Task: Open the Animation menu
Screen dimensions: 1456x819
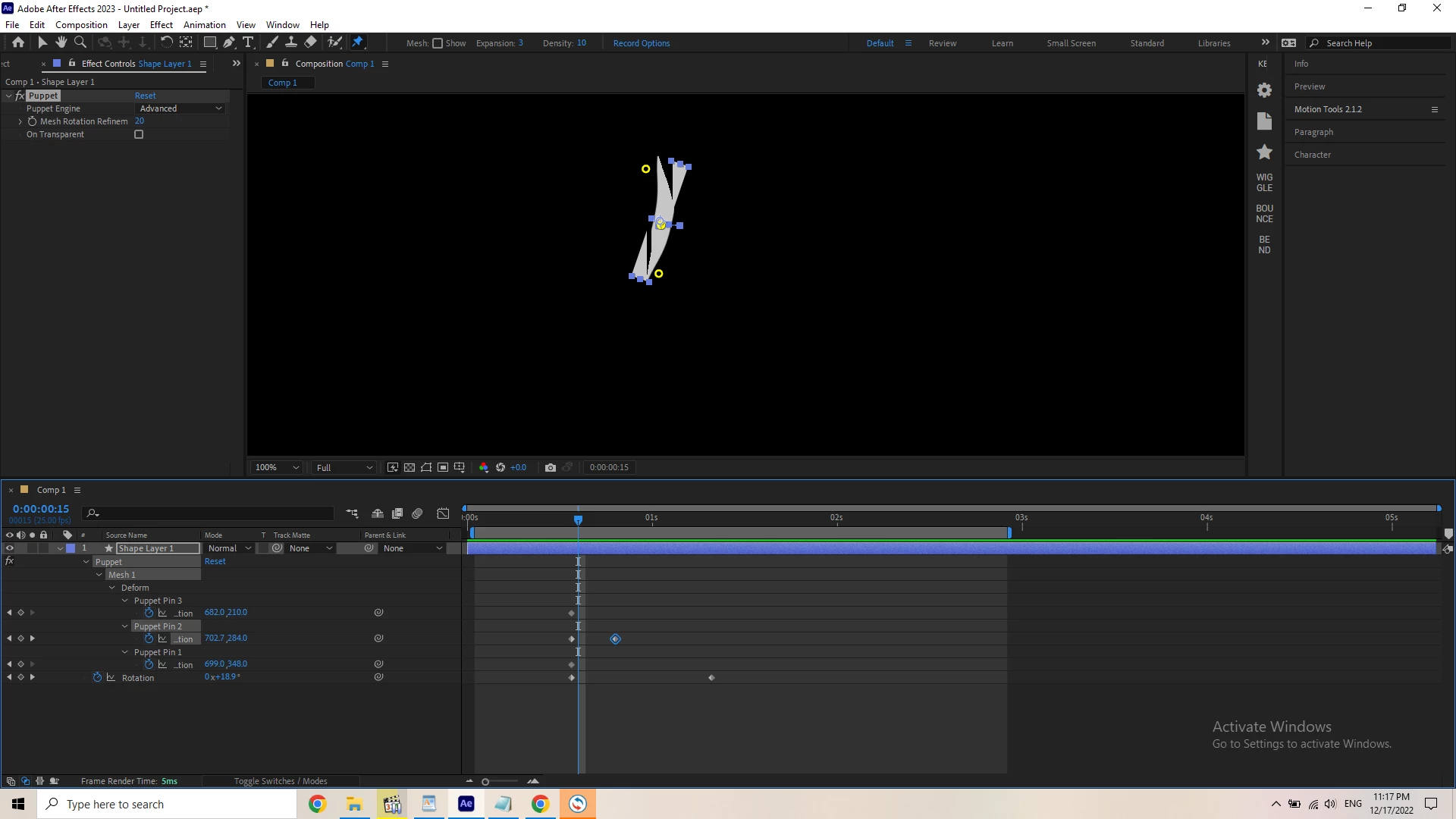Action: pyautogui.click(x=204, y=24)
